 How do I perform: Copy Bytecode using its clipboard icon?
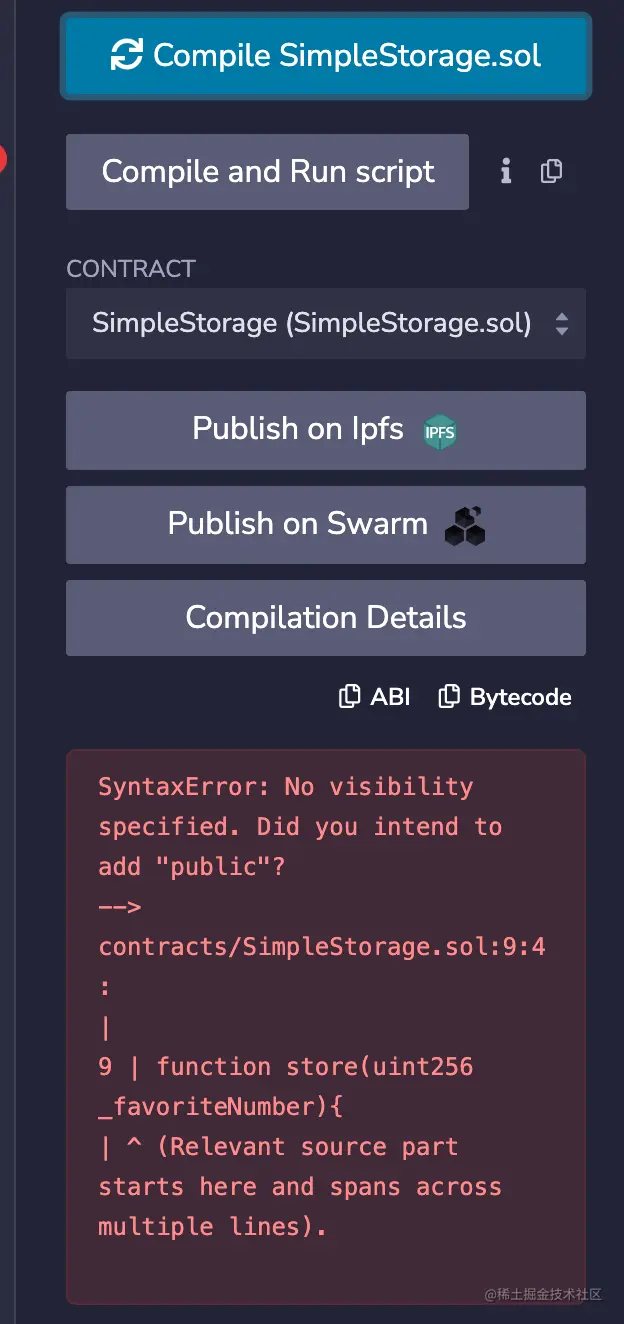pos(449,697)
